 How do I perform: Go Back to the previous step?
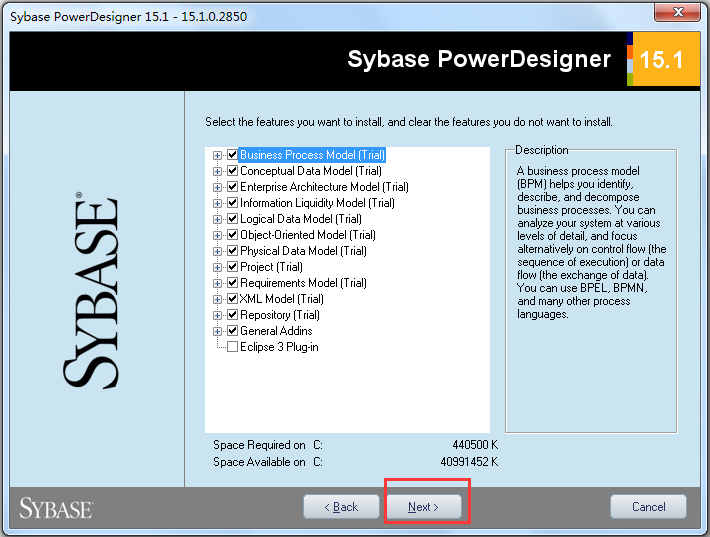pos(341,507)
